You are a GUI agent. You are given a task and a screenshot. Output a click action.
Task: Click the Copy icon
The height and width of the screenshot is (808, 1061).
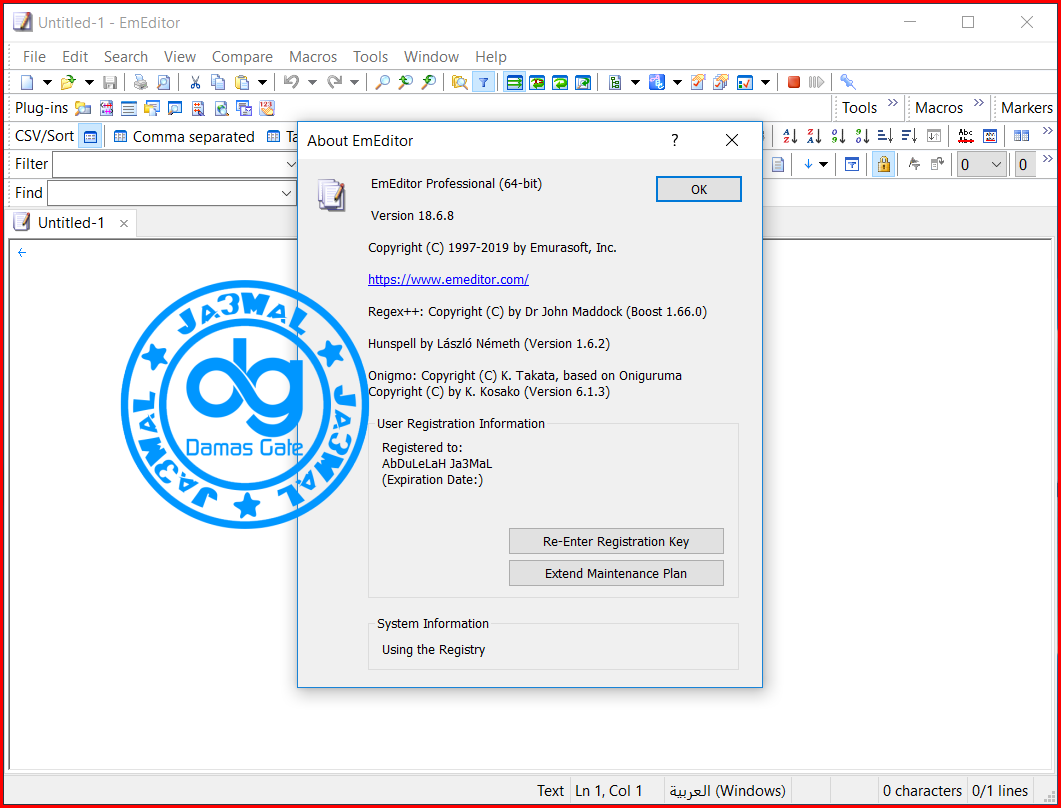coord(218,83)
